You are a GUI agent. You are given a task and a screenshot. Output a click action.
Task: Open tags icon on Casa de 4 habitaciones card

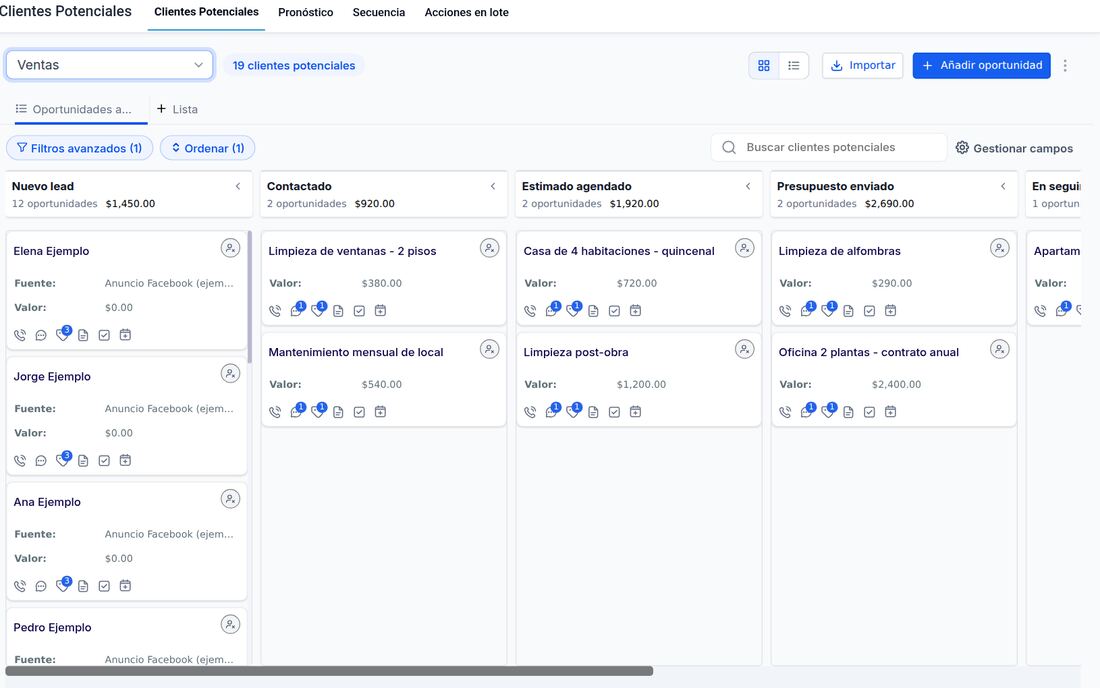573,310
